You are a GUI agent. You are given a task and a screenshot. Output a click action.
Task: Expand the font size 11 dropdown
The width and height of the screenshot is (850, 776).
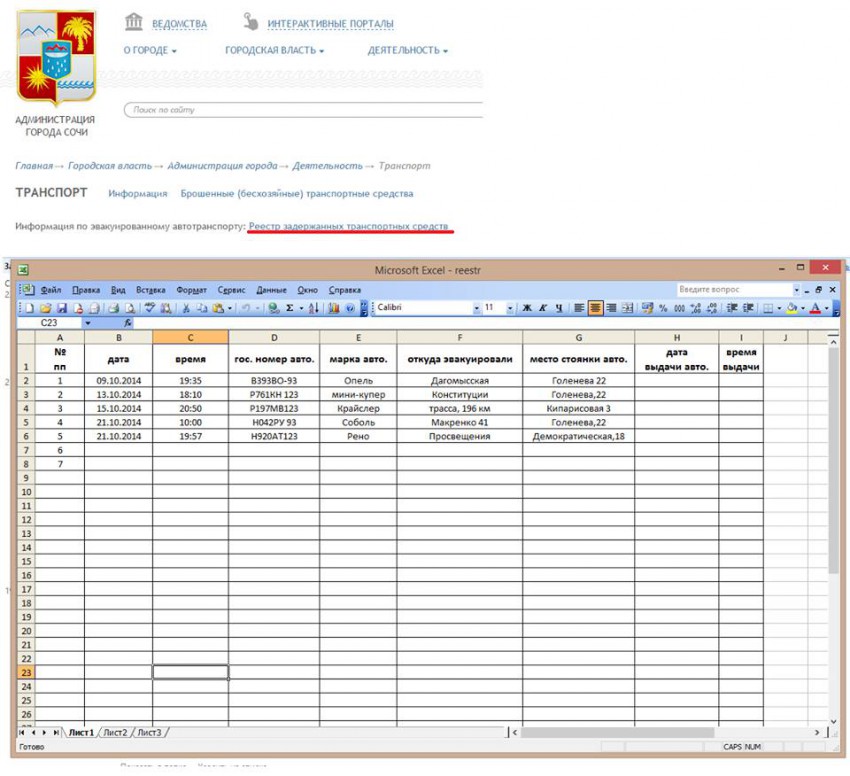coord(508,309)
